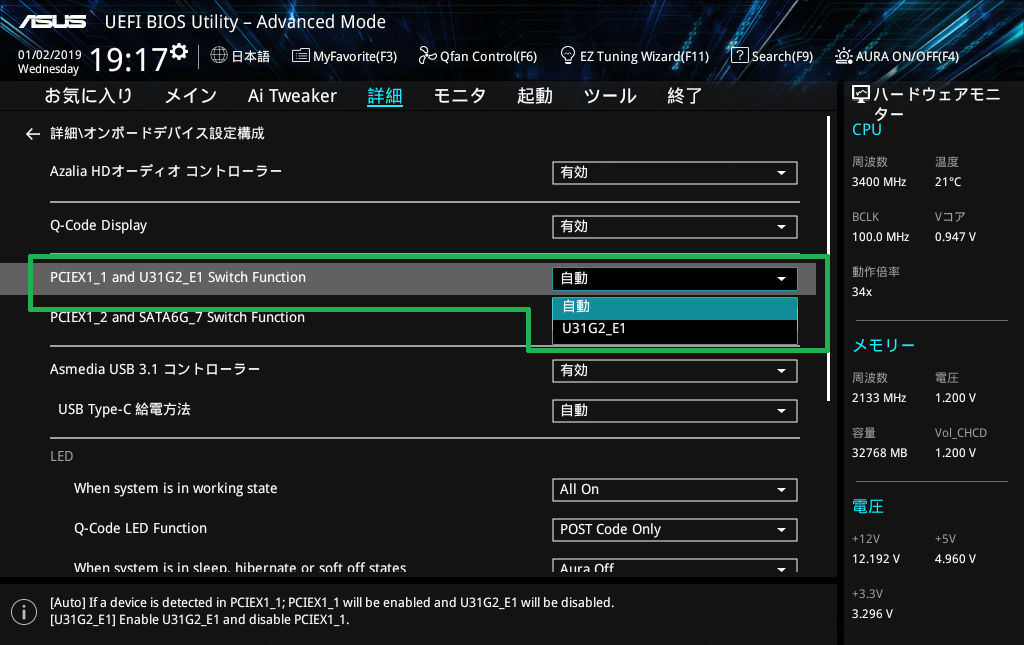Viewport: 1024px width, 645px height.
Task: Open the Ai Tweaker tab
Action: [292, 96]
